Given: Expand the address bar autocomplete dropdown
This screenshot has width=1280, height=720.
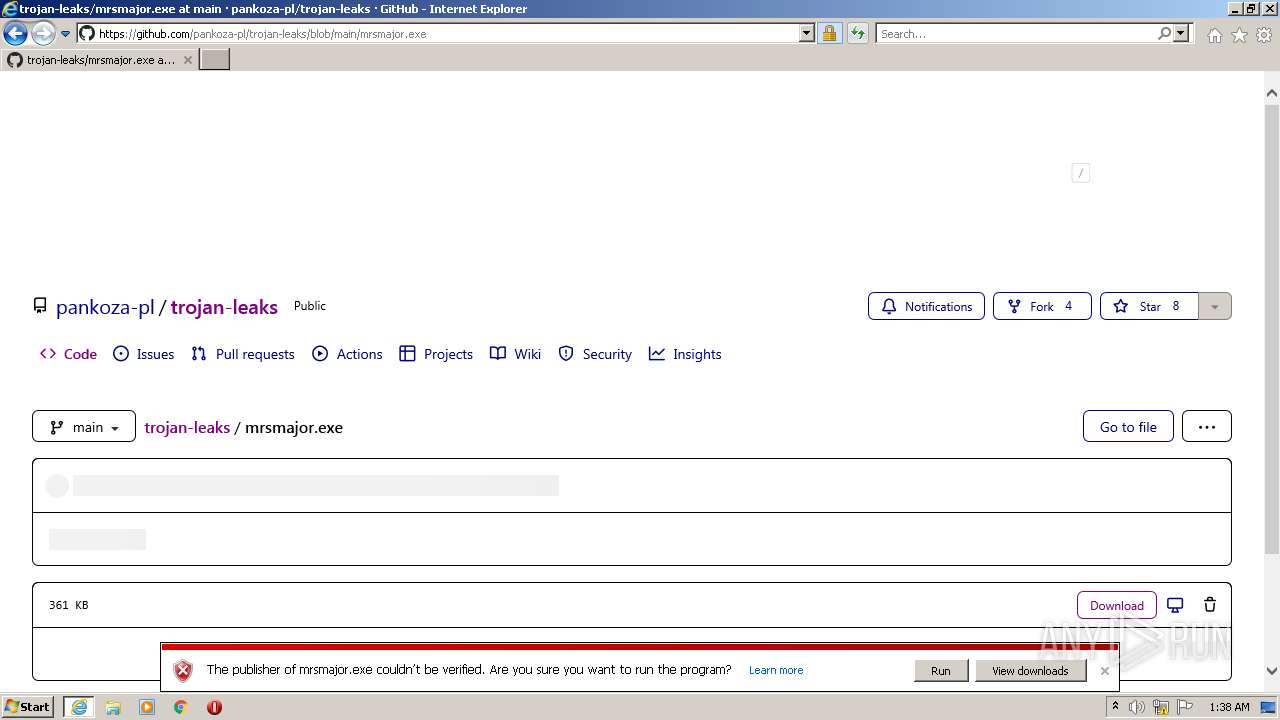Looking at the screenshot, I should coord(807,34).
